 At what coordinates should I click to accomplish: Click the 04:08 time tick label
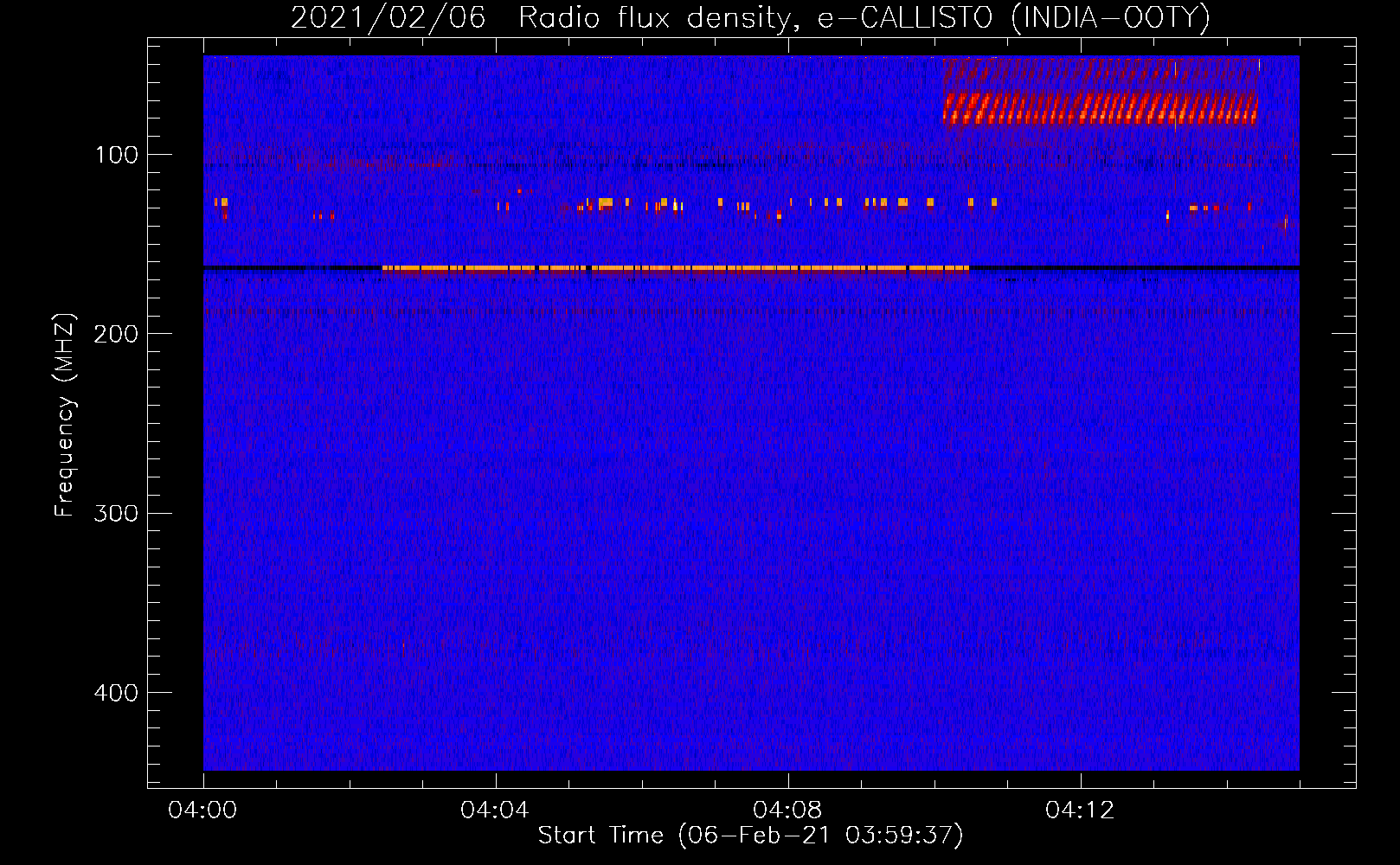click(x=787, y=810)
